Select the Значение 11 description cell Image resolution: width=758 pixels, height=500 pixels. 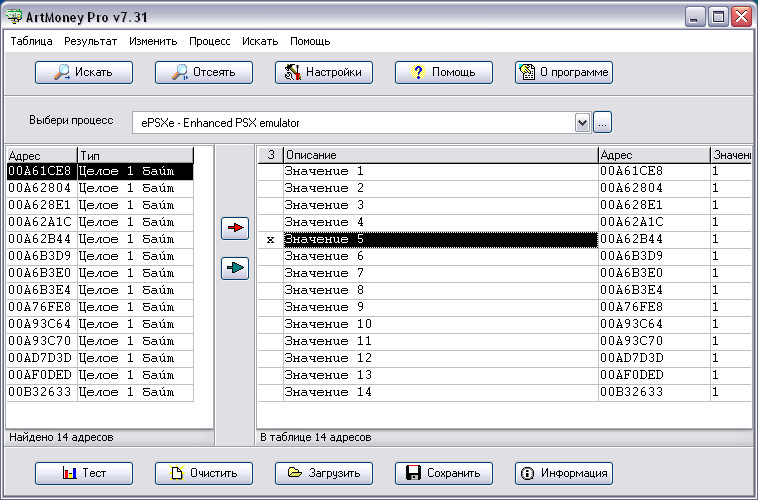click(x=440, y=341)
